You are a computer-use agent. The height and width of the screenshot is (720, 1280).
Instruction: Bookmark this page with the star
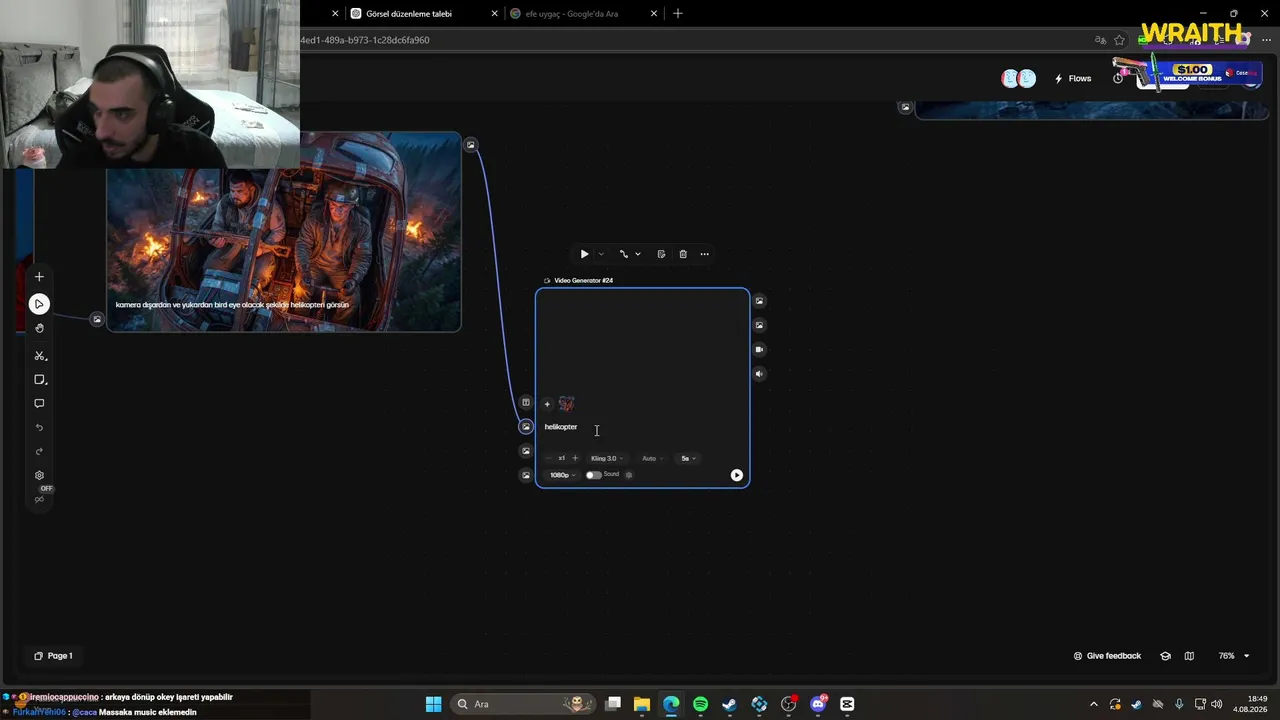coord(1119,40)
